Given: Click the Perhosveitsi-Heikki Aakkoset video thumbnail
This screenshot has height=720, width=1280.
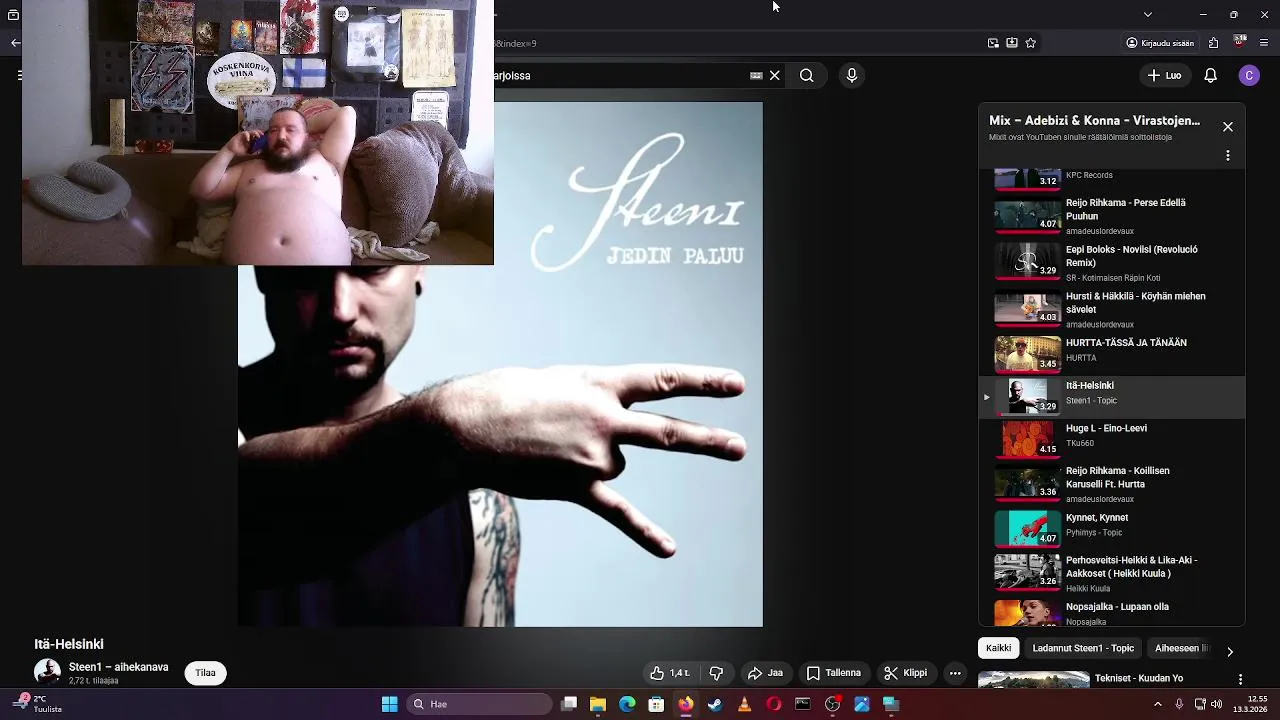Looking at the screenshot, I should [x=1027, y=571].
